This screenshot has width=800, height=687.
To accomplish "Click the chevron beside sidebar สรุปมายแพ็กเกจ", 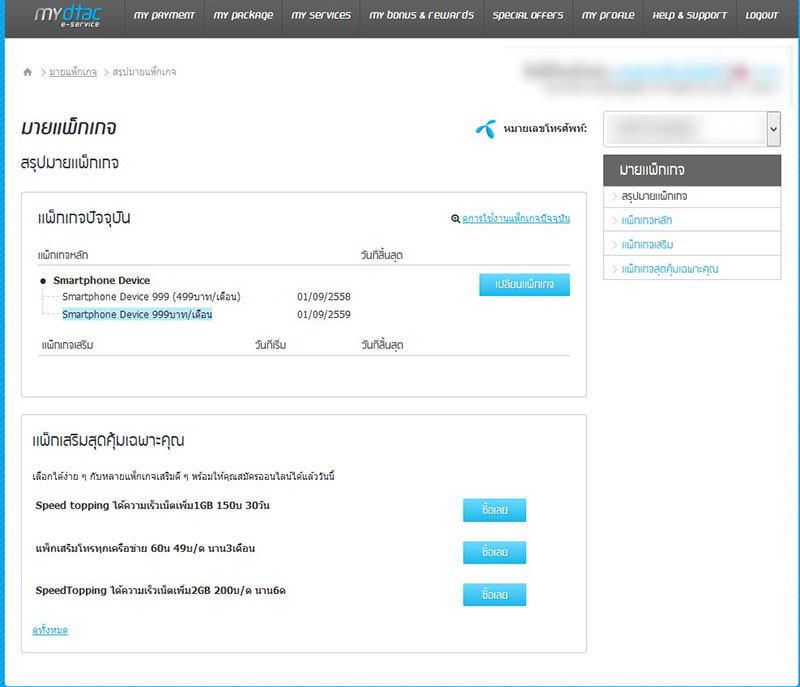I will (614, 196).
